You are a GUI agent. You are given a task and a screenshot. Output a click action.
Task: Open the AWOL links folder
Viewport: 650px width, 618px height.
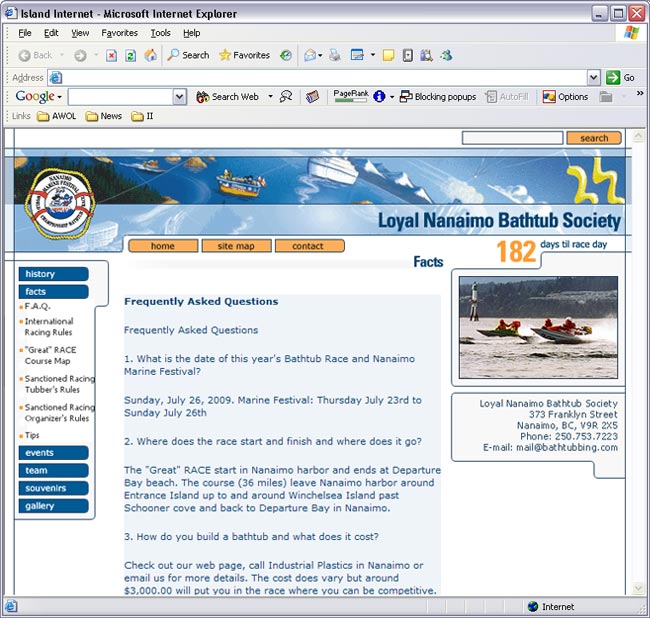point(57,116)
